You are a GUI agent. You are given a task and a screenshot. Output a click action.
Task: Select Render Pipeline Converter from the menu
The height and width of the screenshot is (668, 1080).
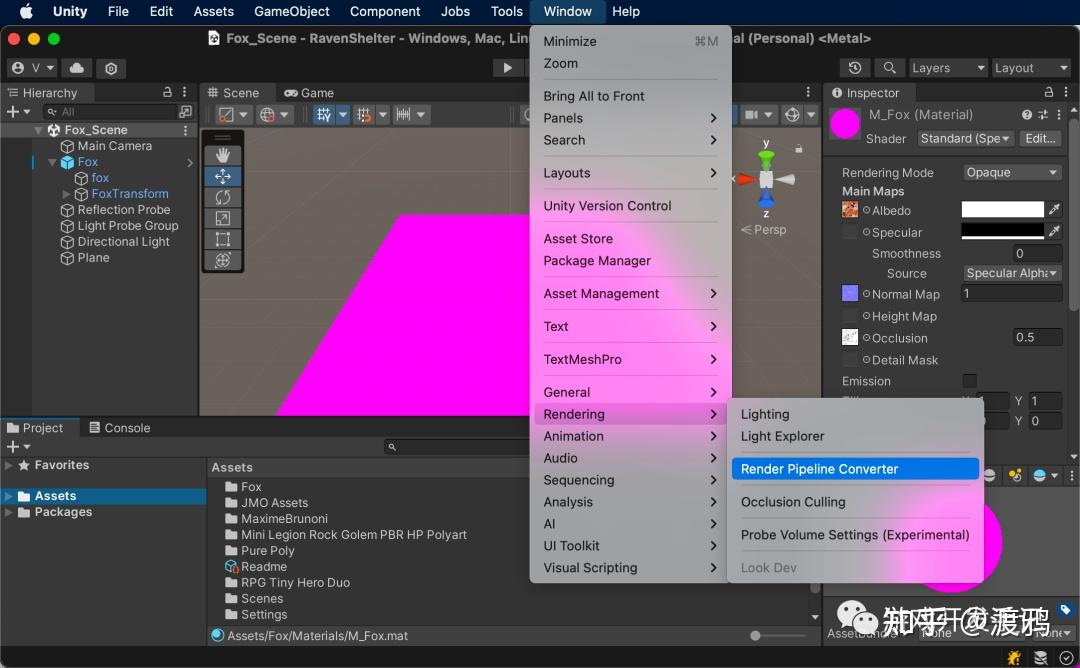pos(855,469)
